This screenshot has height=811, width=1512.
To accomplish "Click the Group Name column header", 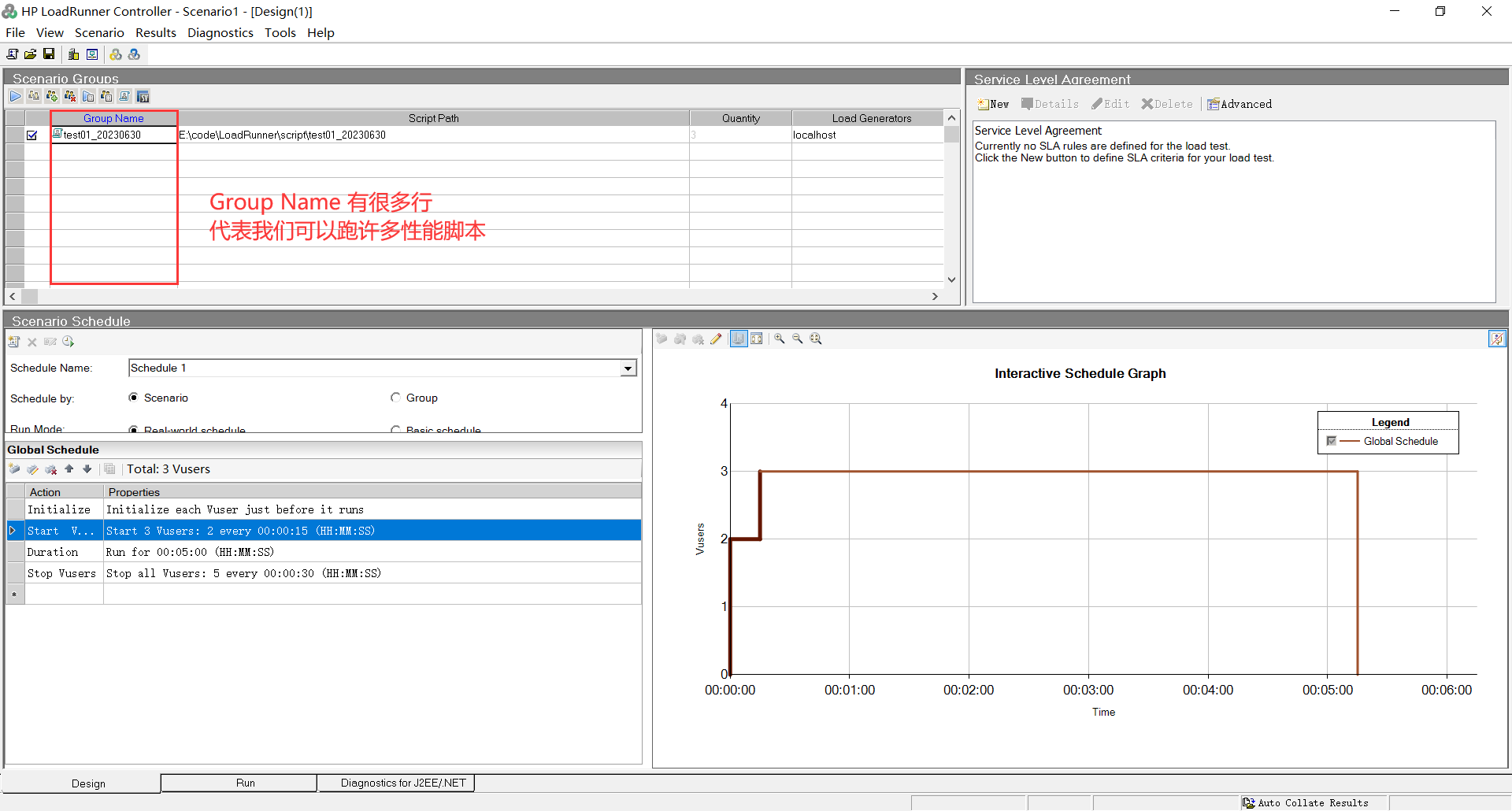I will (x=113, y=118).
